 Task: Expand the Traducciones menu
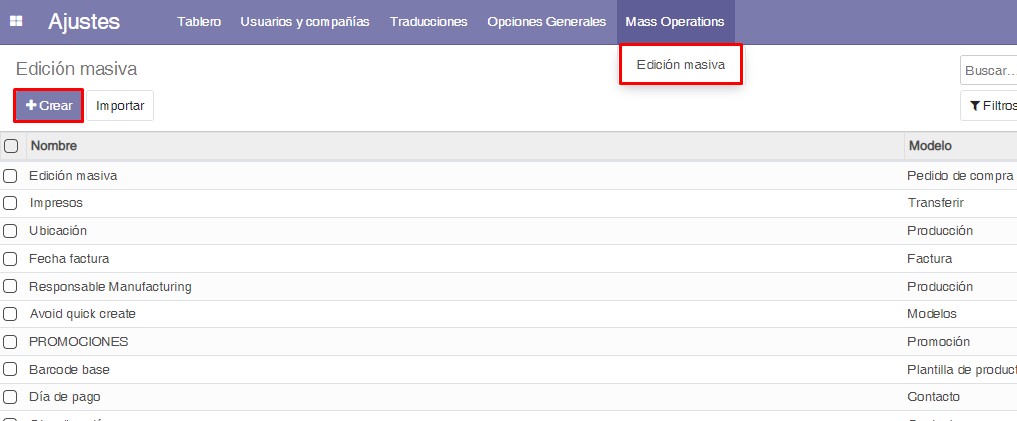[x=428, y=22]
